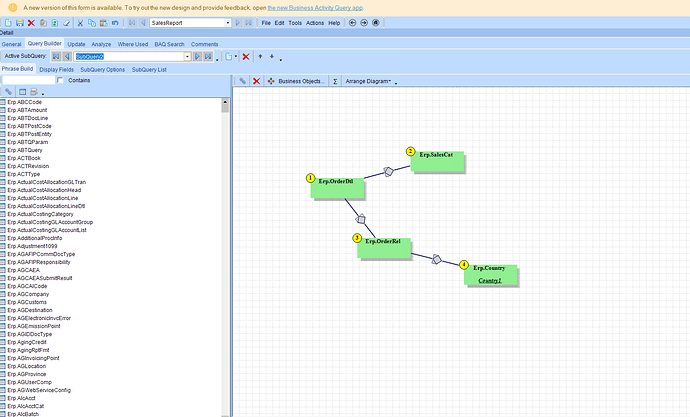
Task: Select Erp.AGLocation in the table list
Action: 26,366
